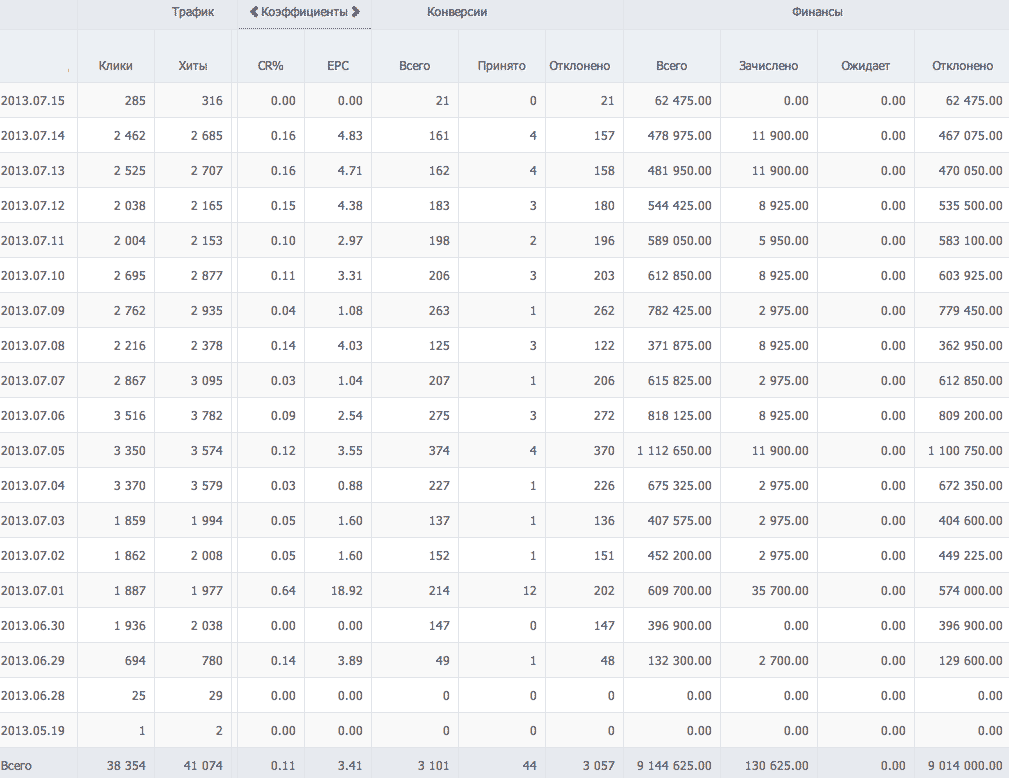Click total clicks 38 354
1009x778 pixels.
click(126, 766)
